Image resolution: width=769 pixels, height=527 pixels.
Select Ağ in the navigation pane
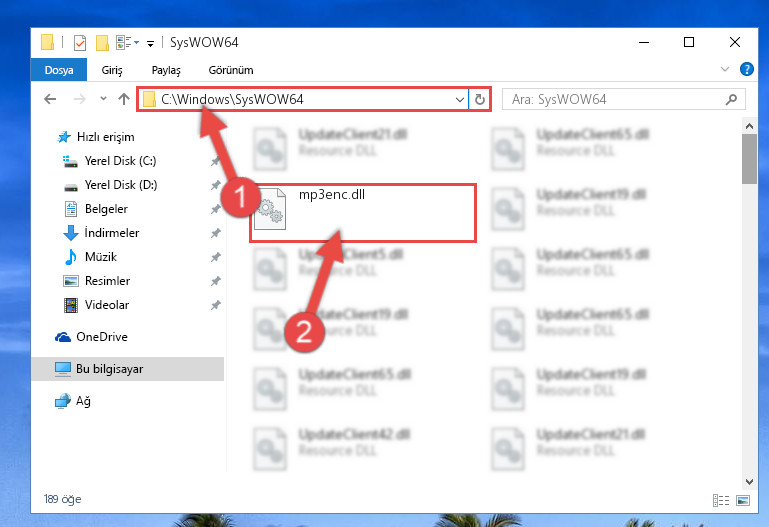tap(83, 401)
